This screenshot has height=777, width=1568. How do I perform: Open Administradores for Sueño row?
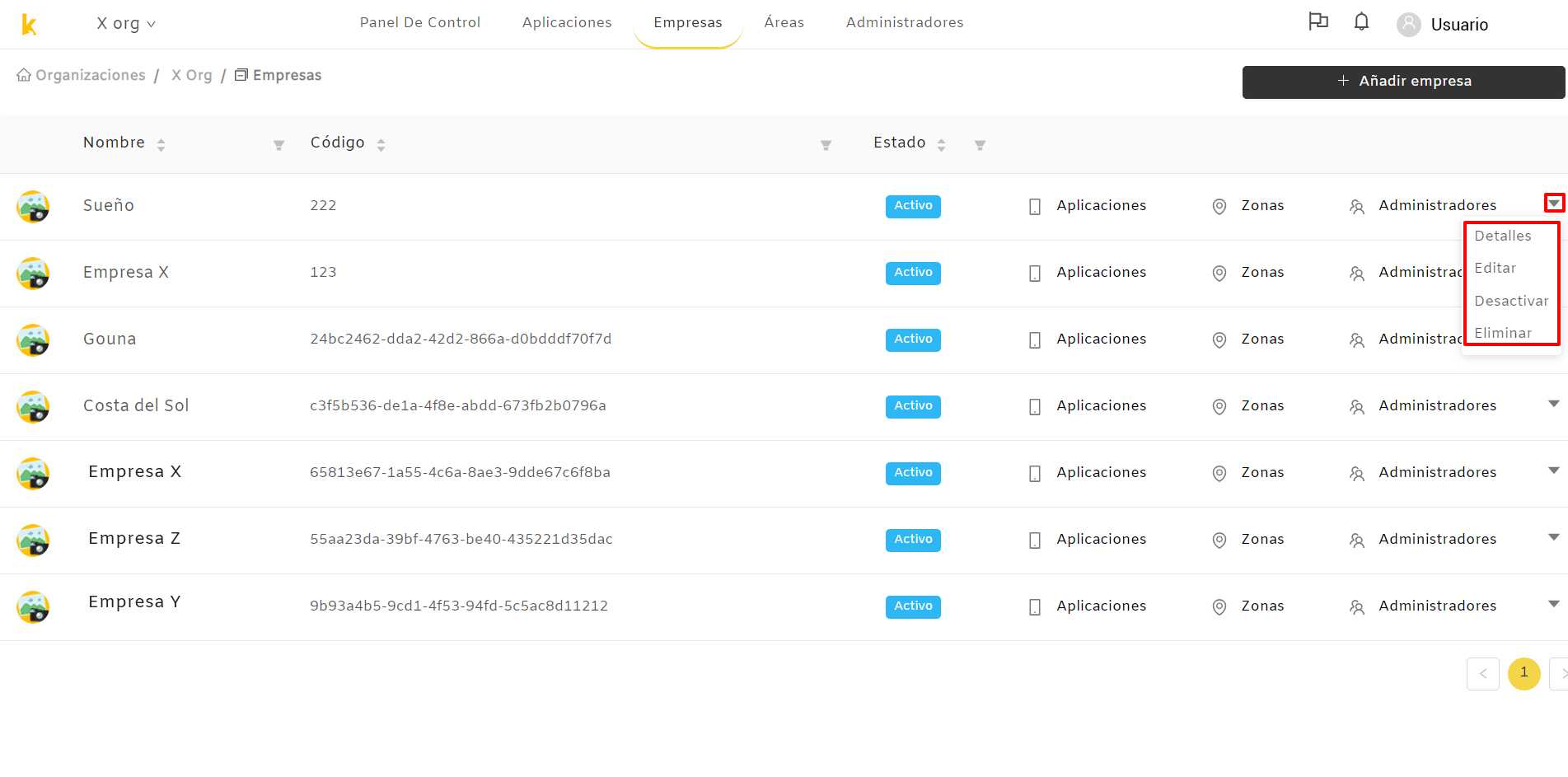click(1423, 206)
